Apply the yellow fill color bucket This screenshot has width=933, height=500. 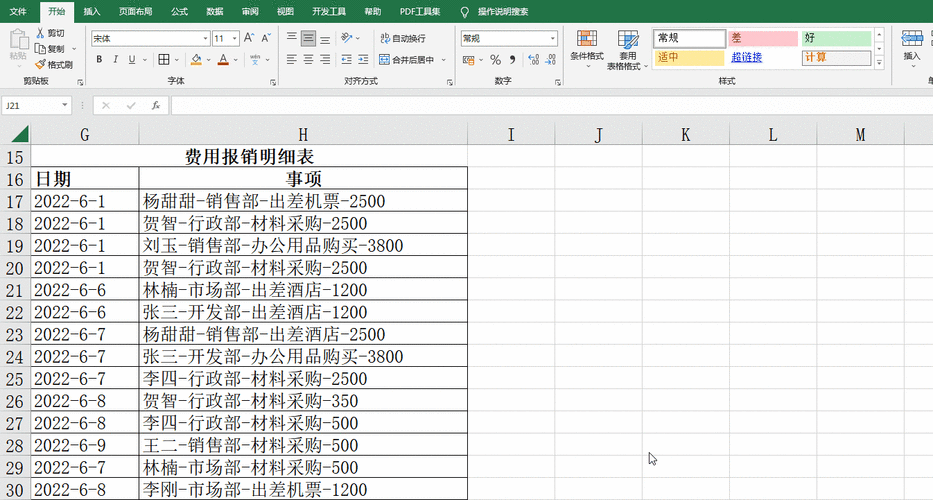pos(196,60)
